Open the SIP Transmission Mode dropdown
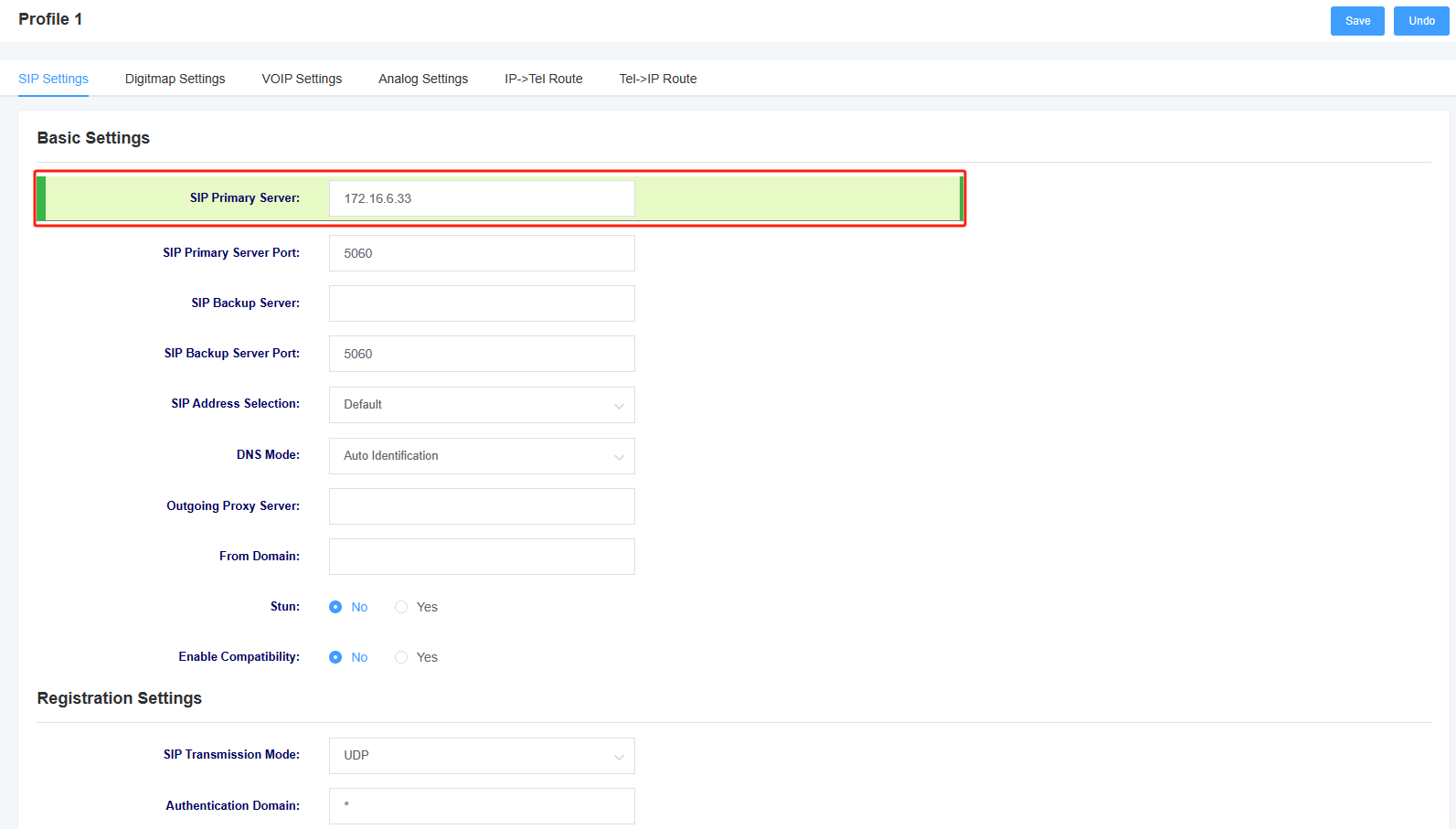Viewport: 1456px width, 829px height. tap(482, 756)
